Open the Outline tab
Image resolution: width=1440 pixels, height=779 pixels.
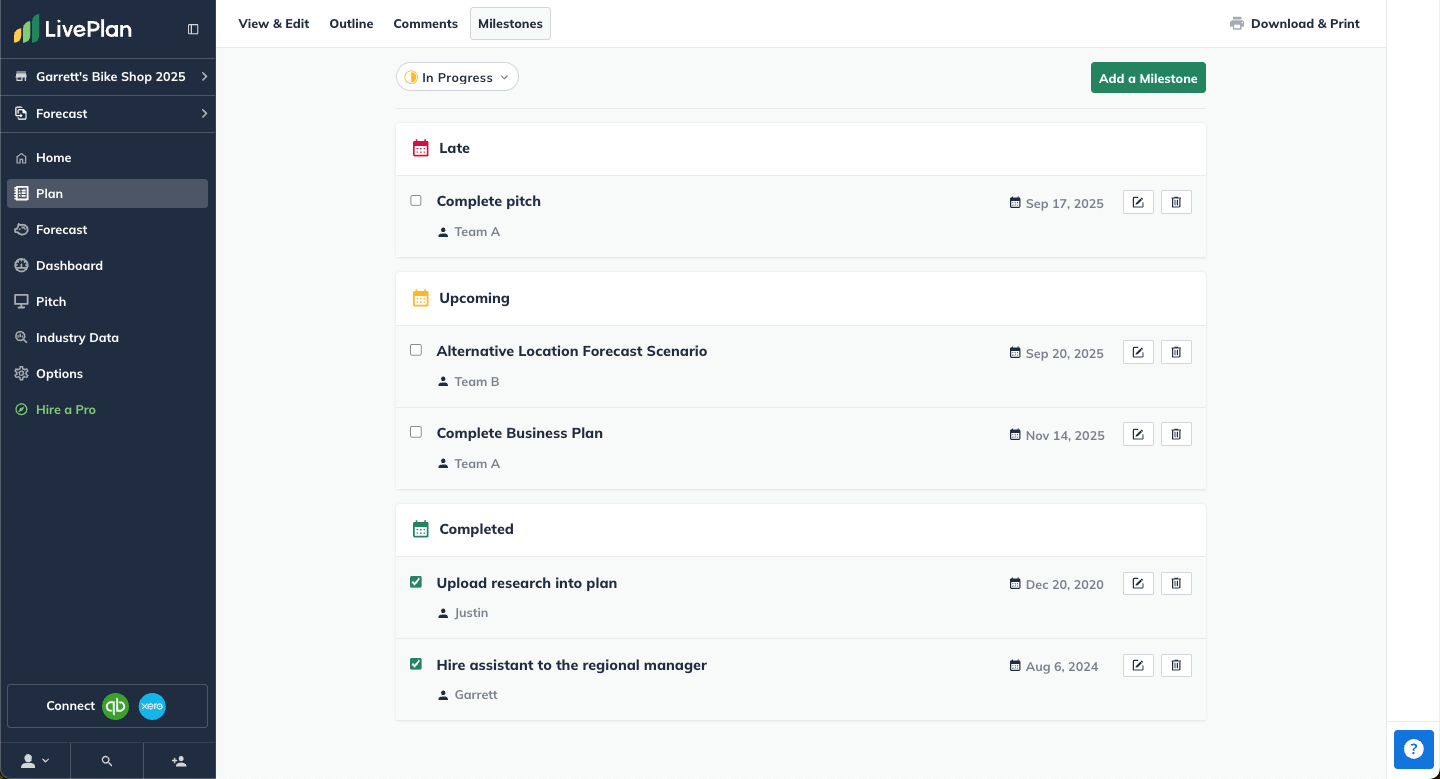tap(351, 23)
